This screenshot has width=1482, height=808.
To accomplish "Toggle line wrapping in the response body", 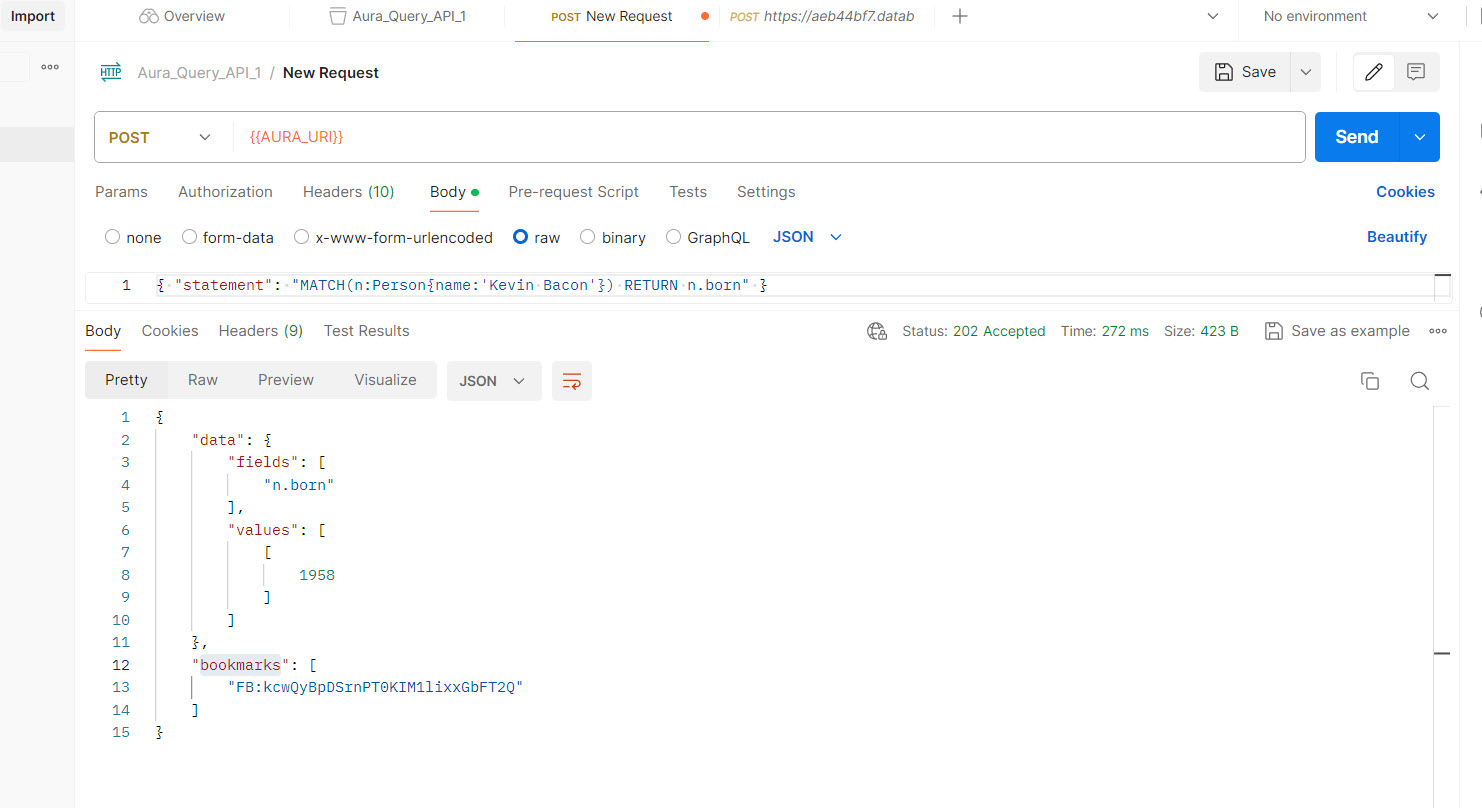I will [x=571, y=380].
